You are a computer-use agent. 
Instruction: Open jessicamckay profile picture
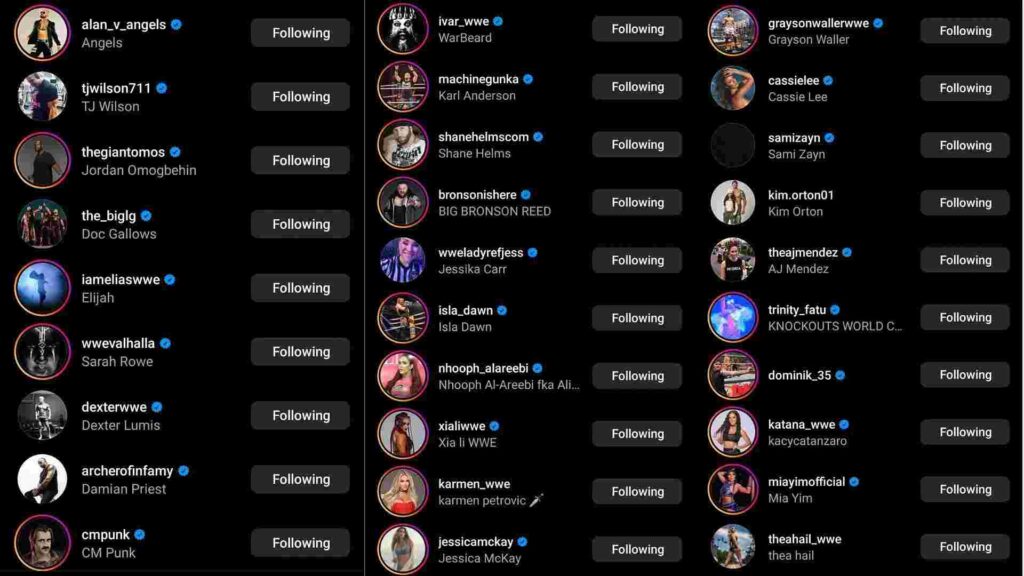(x=403, y=549)
